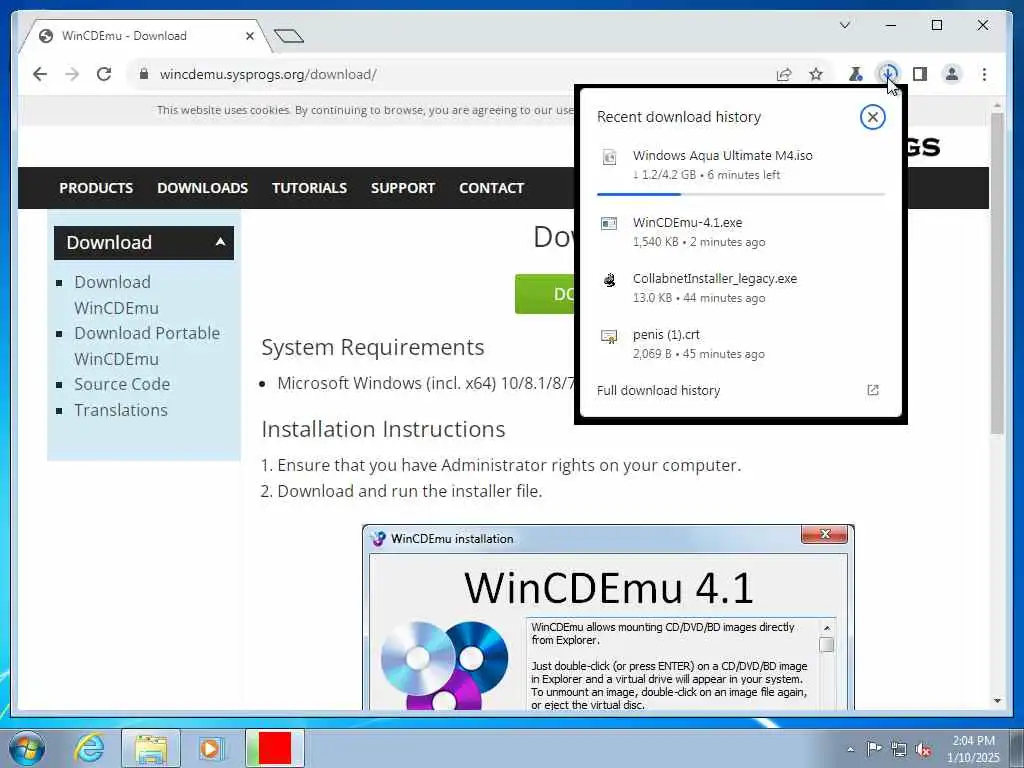The image size is (1024, 768).
Task: Click the muted volume tray icon
Action: 923,749
